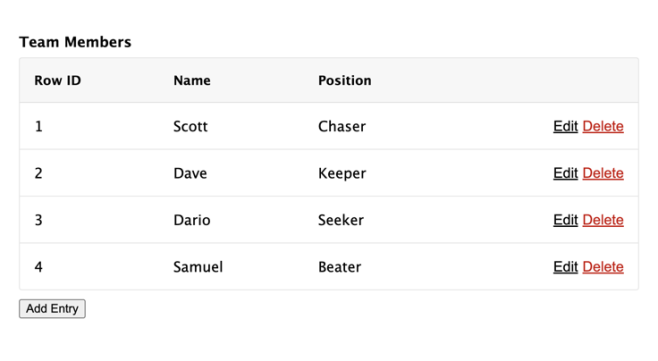Edit the Samuel Beater row
This screenshot has height=361, width=658.
coord(565,267)
